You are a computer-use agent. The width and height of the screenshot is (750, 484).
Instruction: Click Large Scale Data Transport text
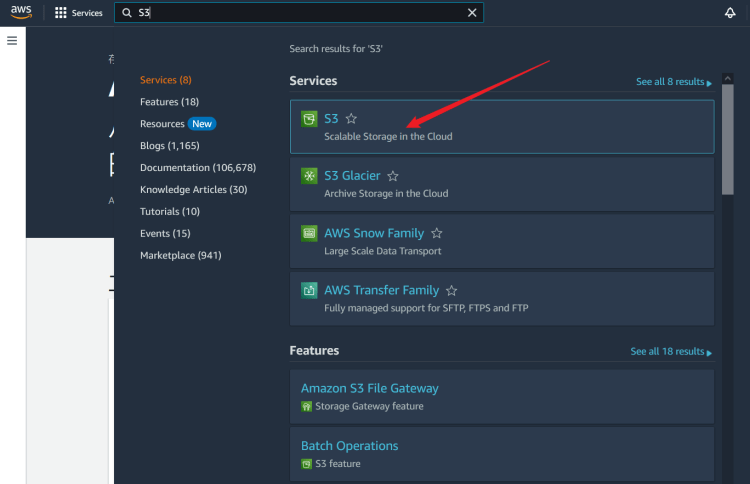pyautogui.click(x=383, y=251)
